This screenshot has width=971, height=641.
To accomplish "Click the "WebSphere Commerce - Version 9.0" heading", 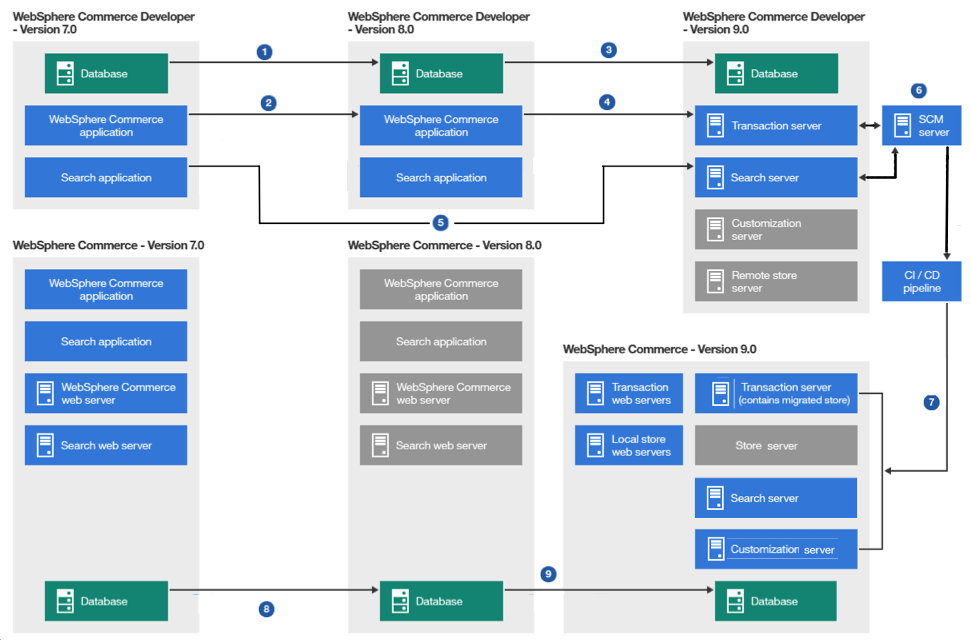I will click(x=659, y=349).
